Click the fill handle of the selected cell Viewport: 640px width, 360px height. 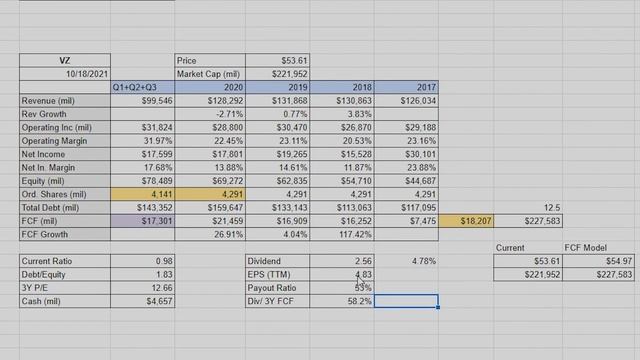pyautogui.click(x=438, y=307)
